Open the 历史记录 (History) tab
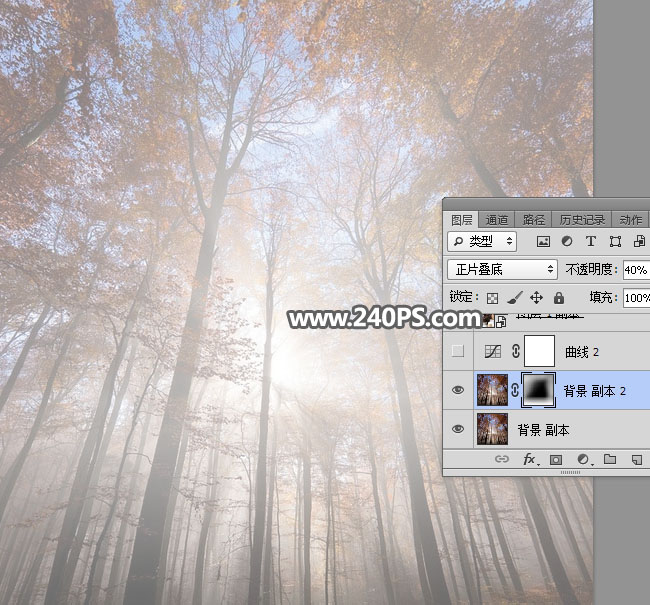This screenshot has height=605, width=650. click(x=582, y=220)
